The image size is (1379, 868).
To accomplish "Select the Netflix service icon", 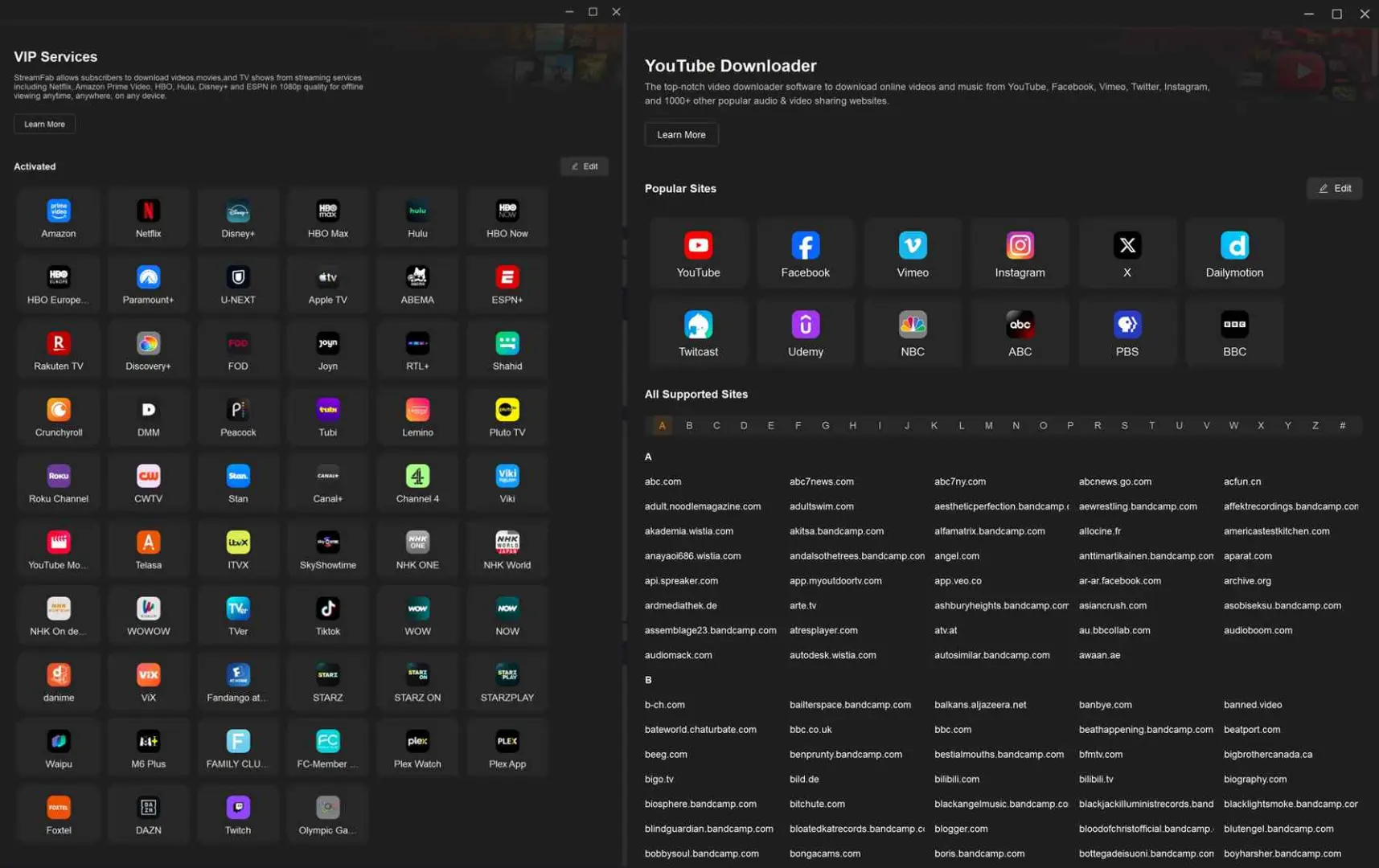I will pos(148,218).
